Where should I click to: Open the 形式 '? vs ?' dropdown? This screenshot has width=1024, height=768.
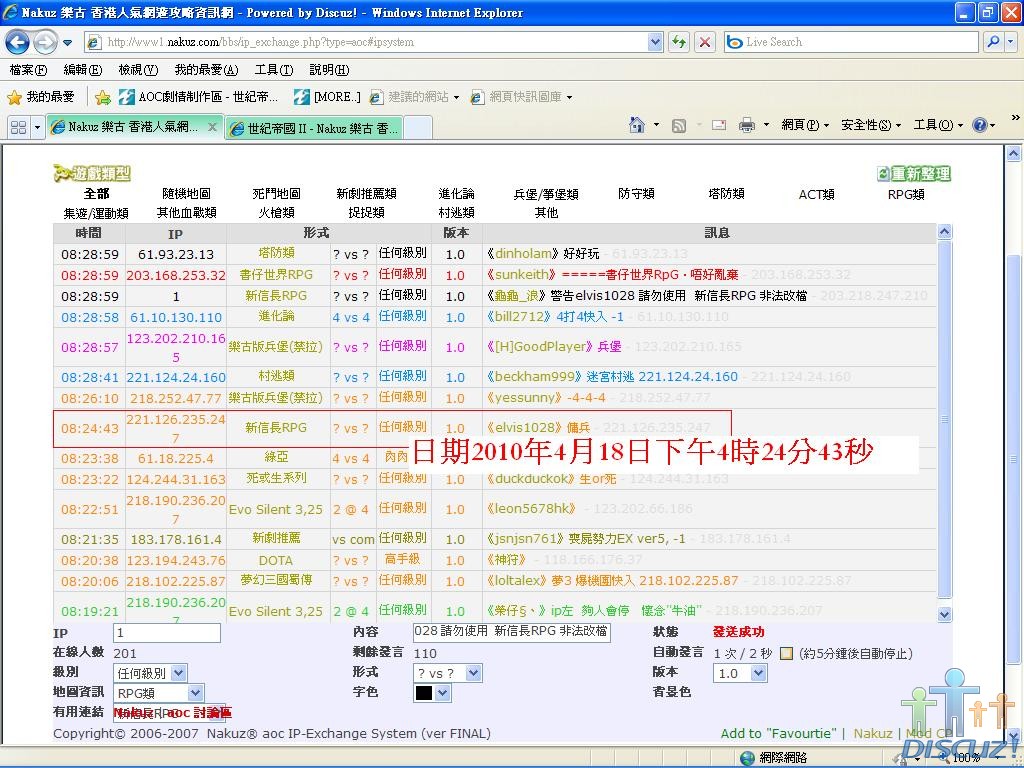tap(447, 674)
